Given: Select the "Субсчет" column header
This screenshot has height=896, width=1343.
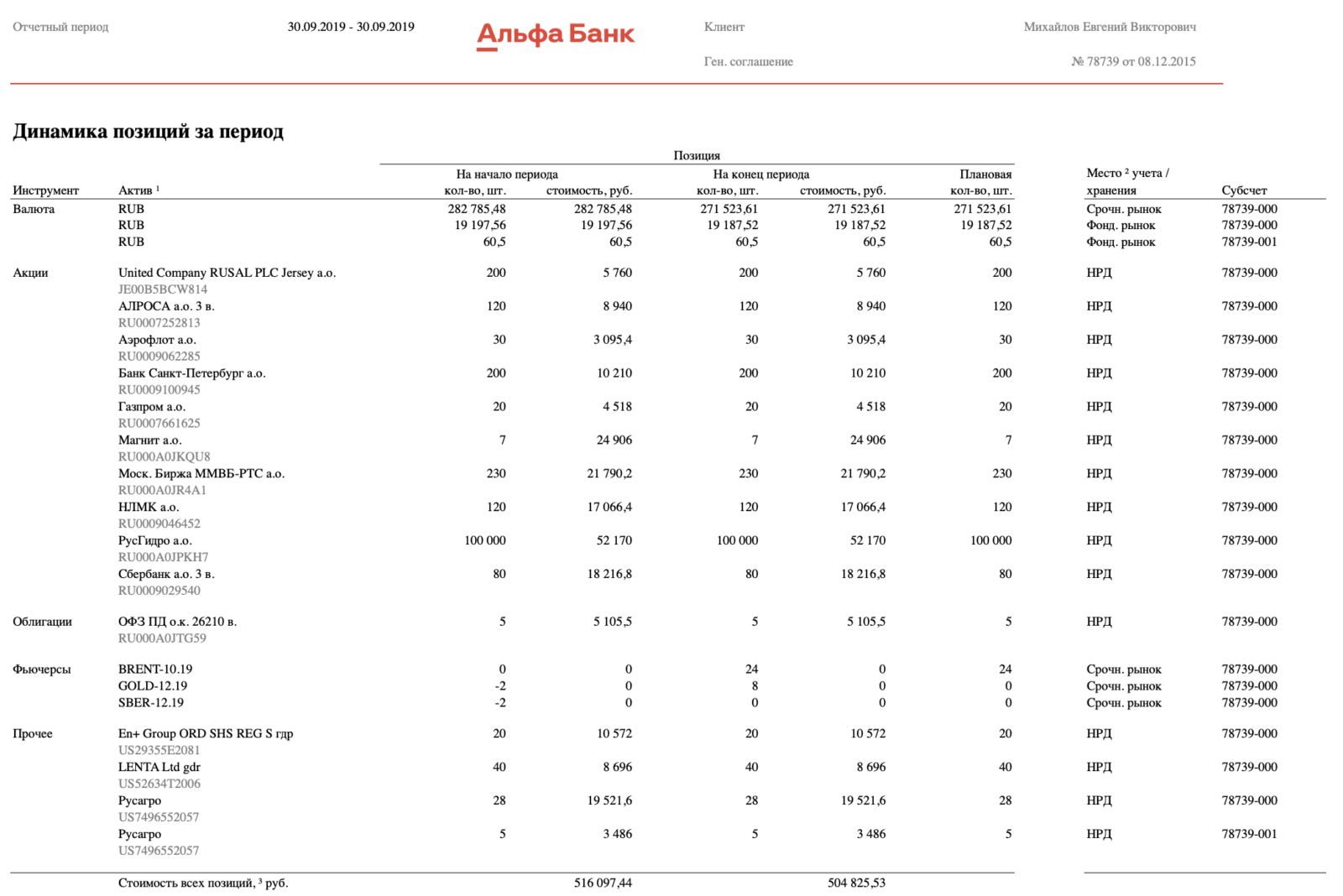Looking at the screenshot, I should [x=1244, y=190].
